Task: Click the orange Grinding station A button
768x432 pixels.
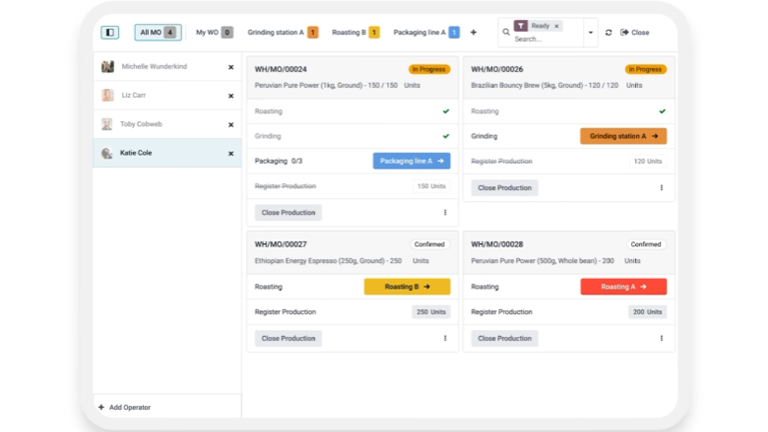Action: click(623, 136)
